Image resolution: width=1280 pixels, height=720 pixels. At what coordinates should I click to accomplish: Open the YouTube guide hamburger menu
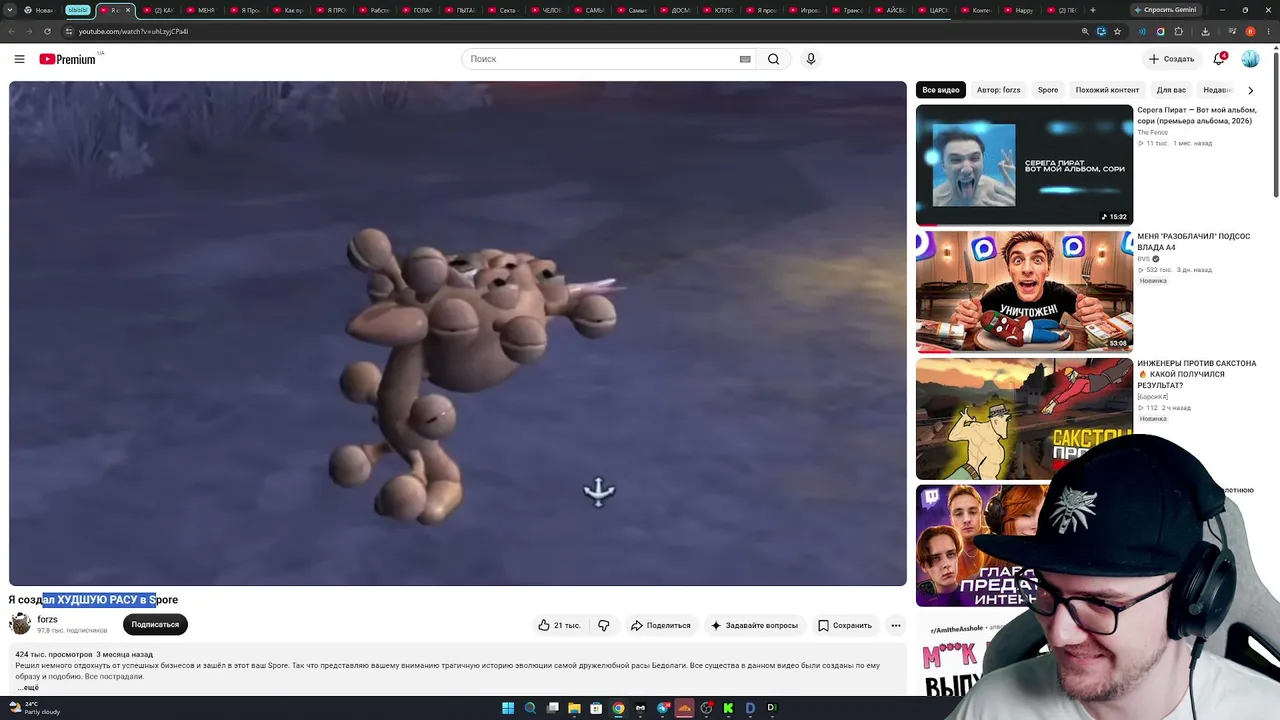tap(19, 59)
